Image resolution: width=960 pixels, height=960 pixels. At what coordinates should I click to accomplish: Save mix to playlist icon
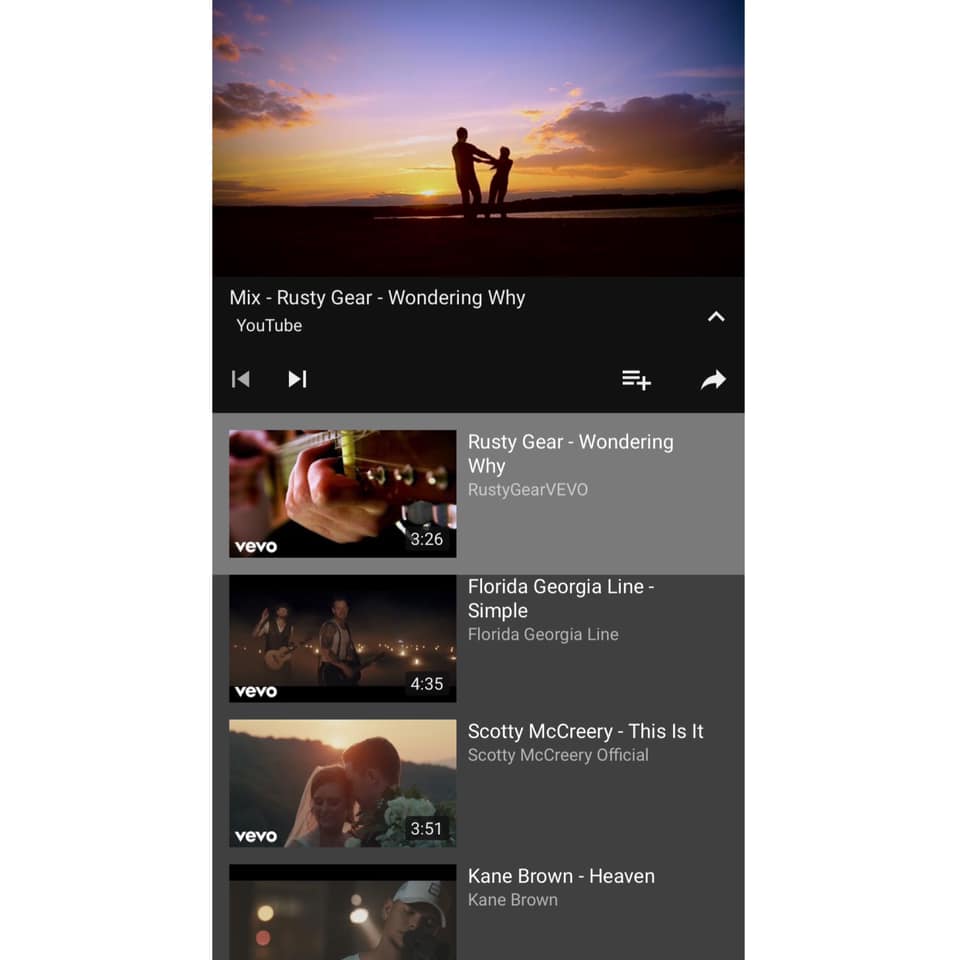tap(636, 380)
